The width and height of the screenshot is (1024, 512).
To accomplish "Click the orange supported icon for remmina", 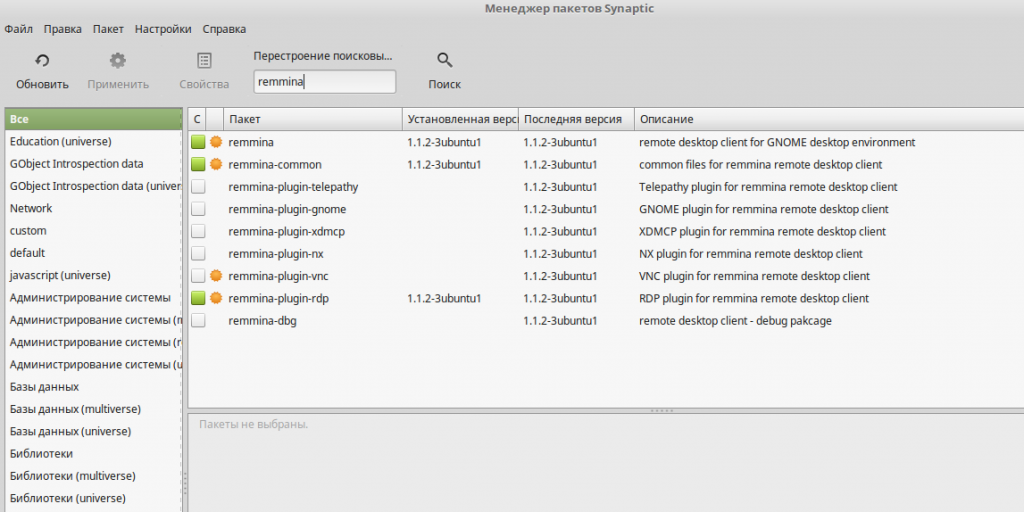I will point(216,142).
